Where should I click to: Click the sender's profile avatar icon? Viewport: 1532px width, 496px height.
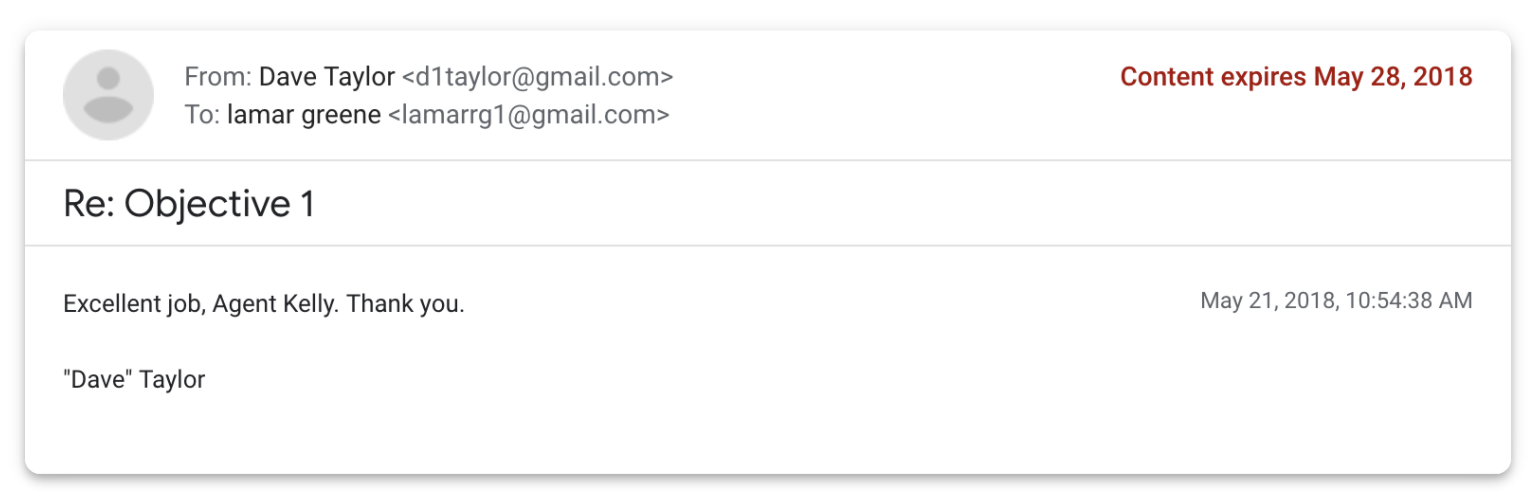[108, 95]
